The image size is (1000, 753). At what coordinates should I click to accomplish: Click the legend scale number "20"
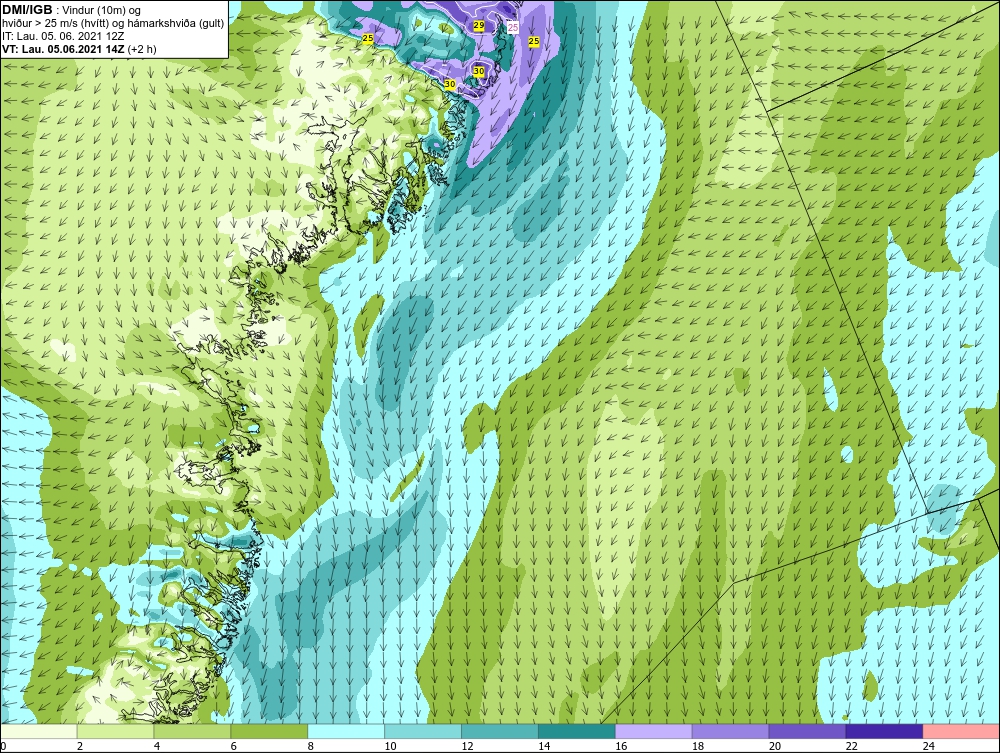click(775, 746)
